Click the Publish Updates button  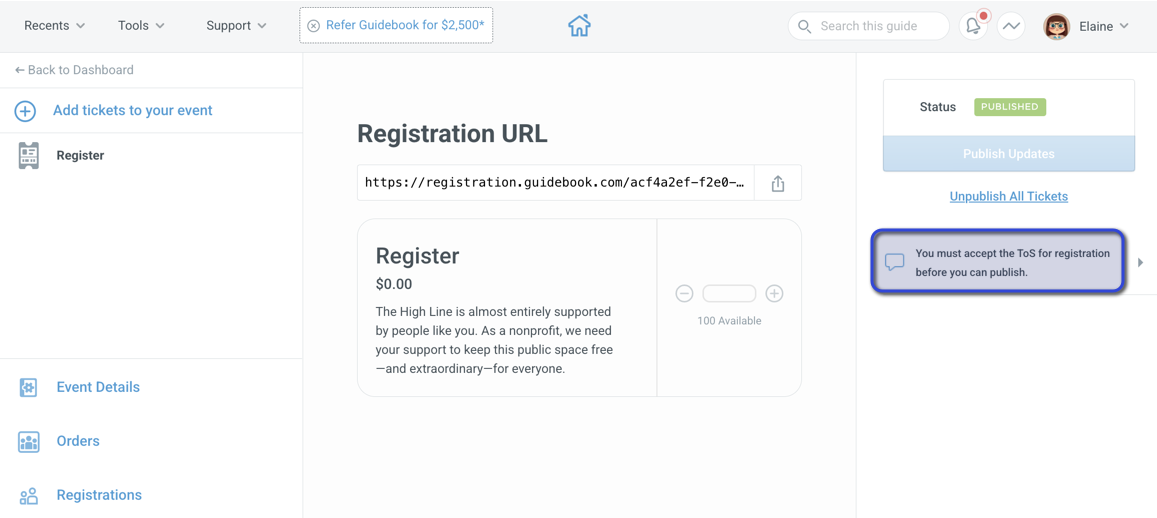[x=1009, y=153]
